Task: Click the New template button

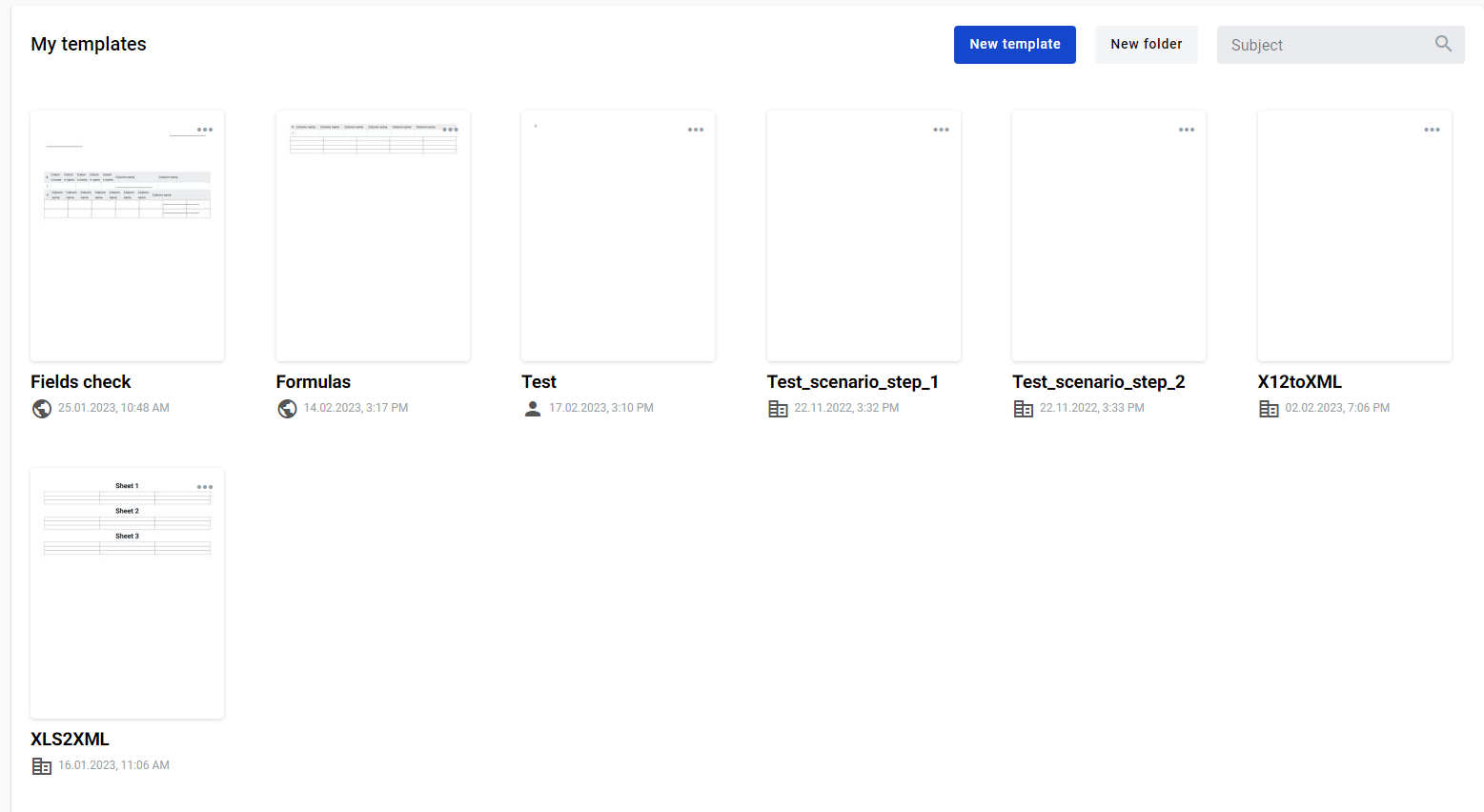Action: coord(1014,45)
